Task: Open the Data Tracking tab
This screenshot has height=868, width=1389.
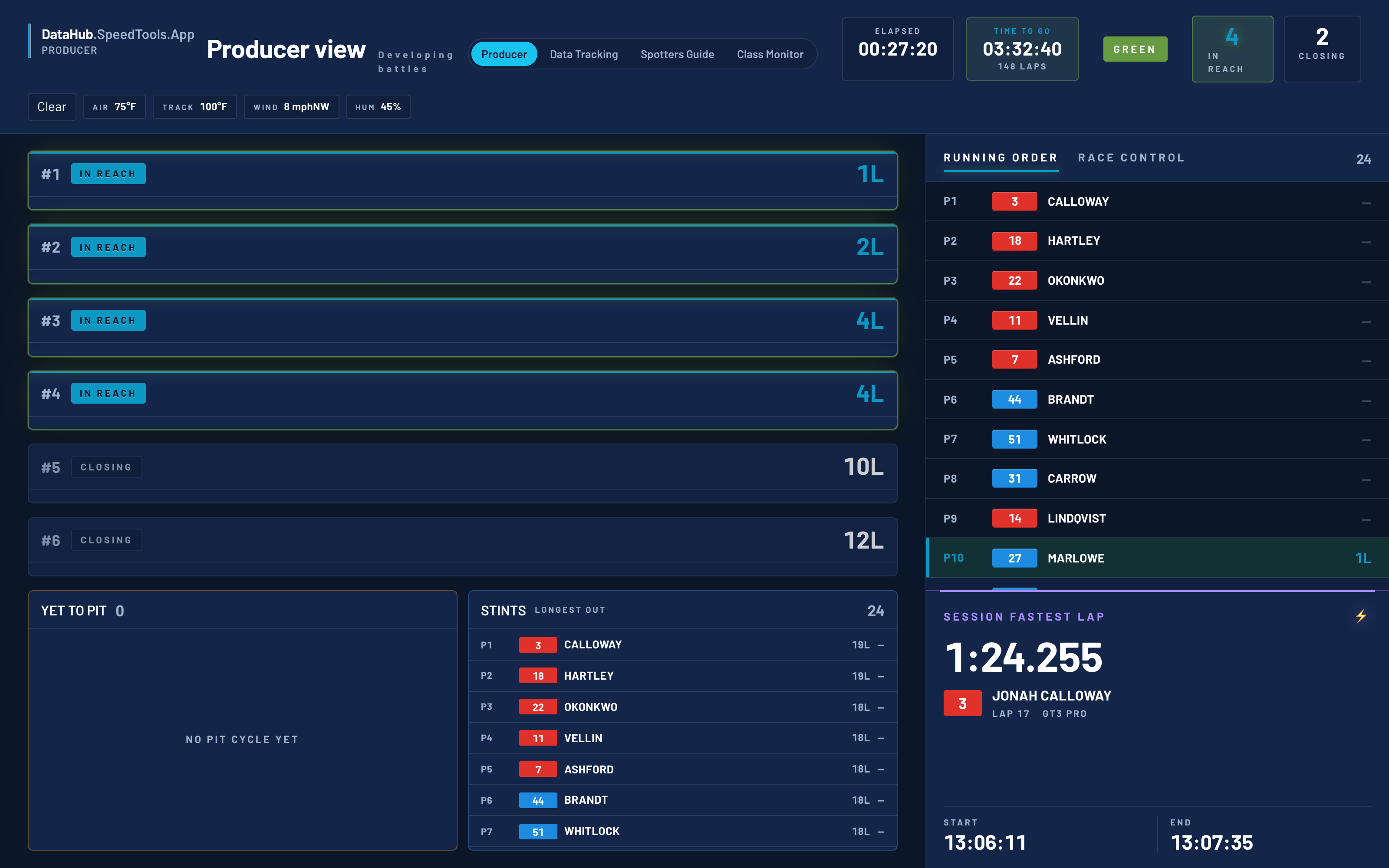Action: coord(584,54)
